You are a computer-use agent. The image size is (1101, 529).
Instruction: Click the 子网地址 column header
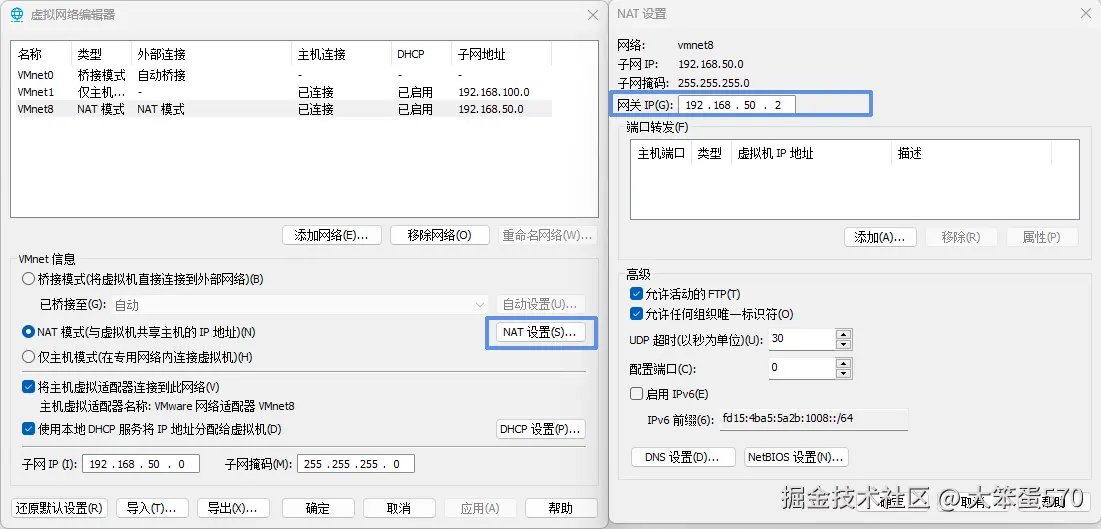point(501,54)
